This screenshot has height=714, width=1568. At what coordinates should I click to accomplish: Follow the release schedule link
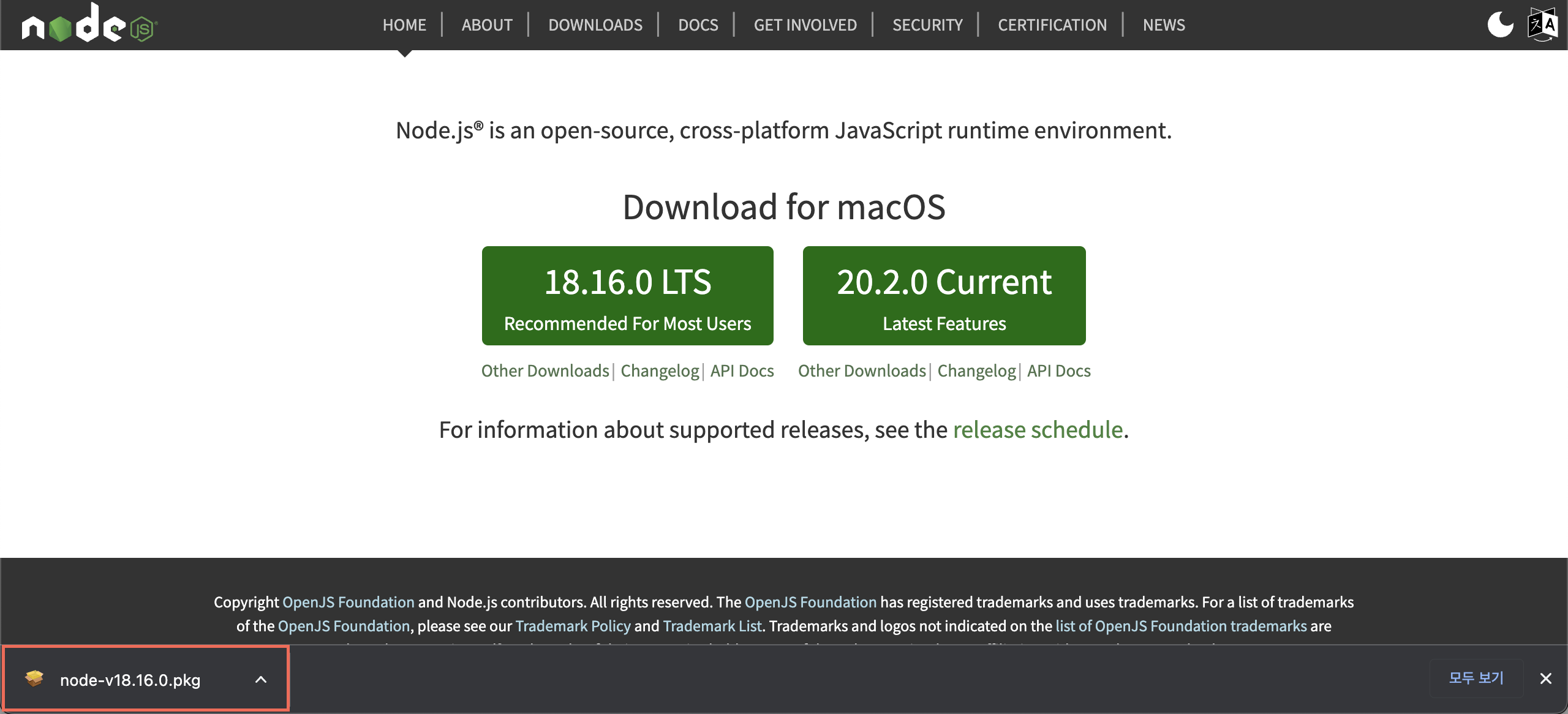[1038, 429]
